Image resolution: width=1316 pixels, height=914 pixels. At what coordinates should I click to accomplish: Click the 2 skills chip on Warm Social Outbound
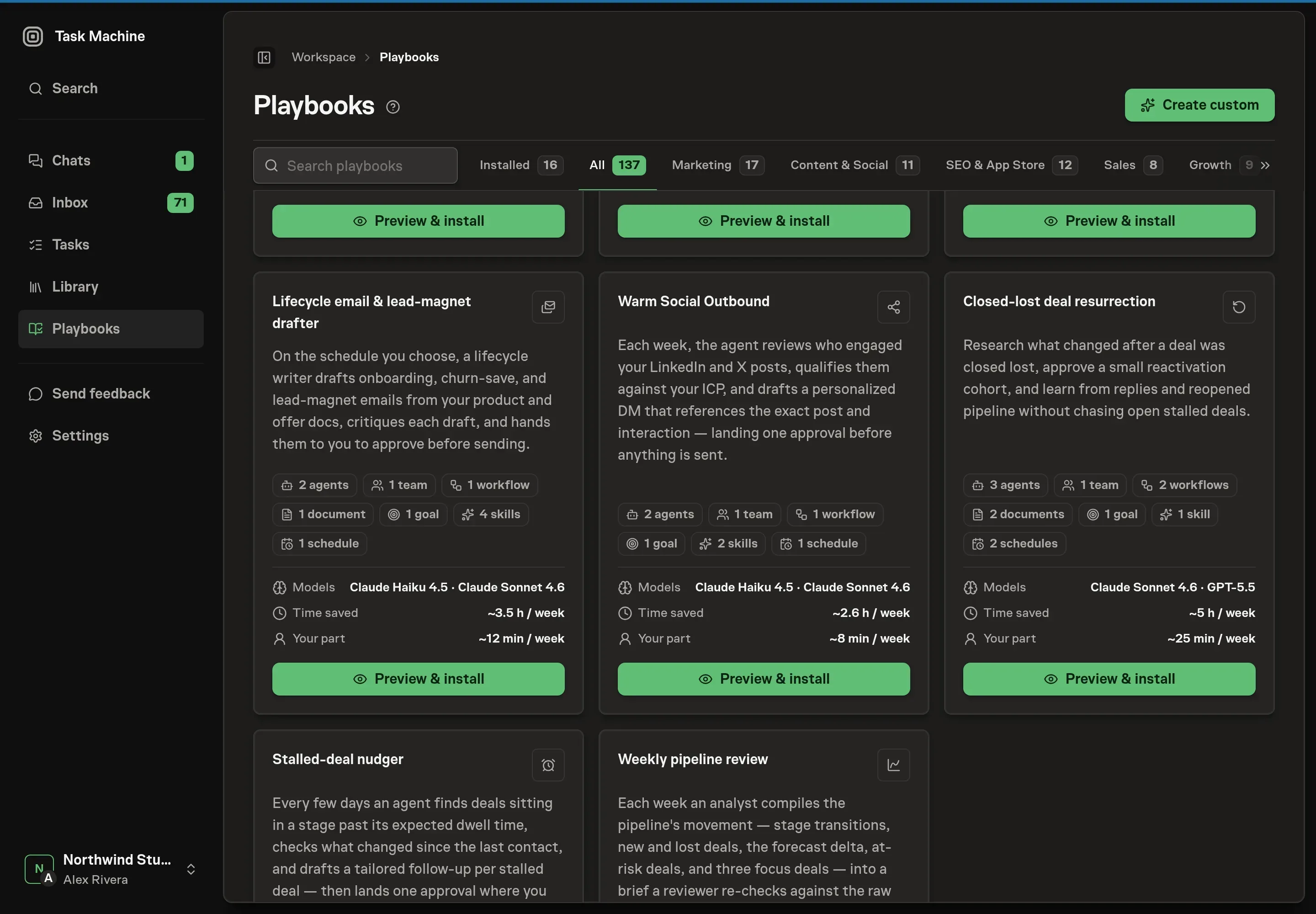(728, 544)
